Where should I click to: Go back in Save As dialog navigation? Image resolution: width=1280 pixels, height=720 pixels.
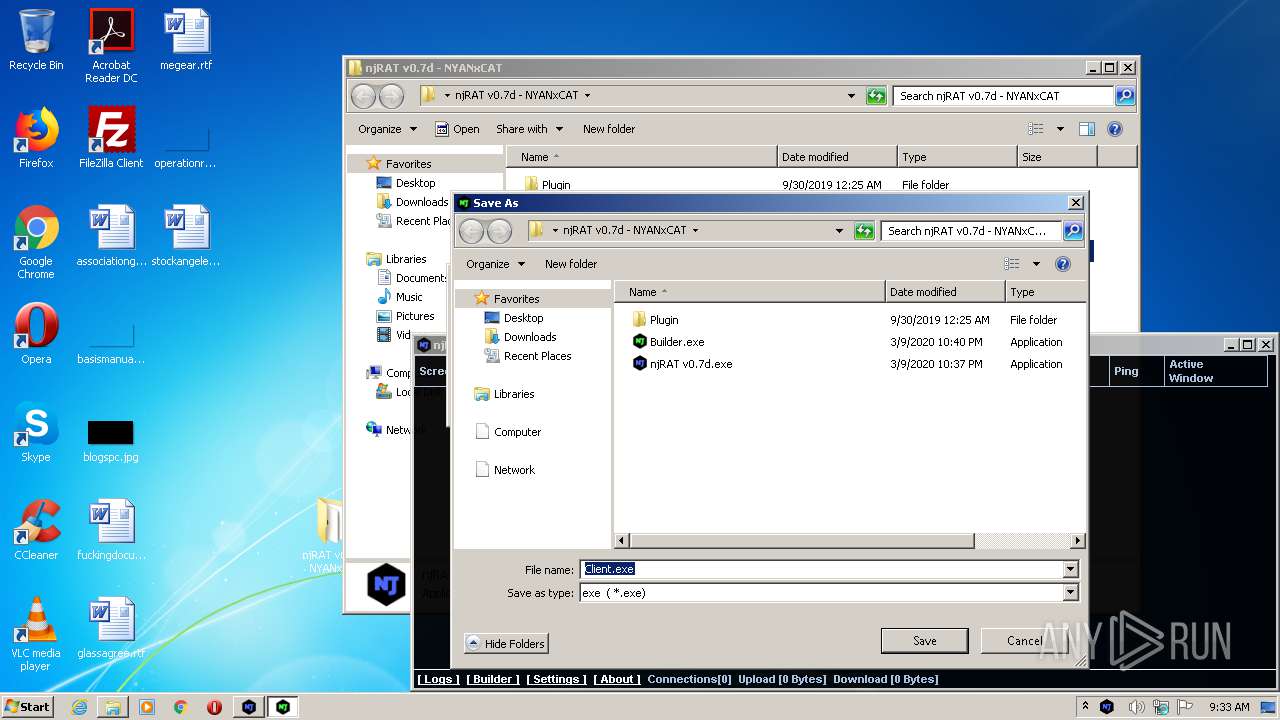coord(471,231)
